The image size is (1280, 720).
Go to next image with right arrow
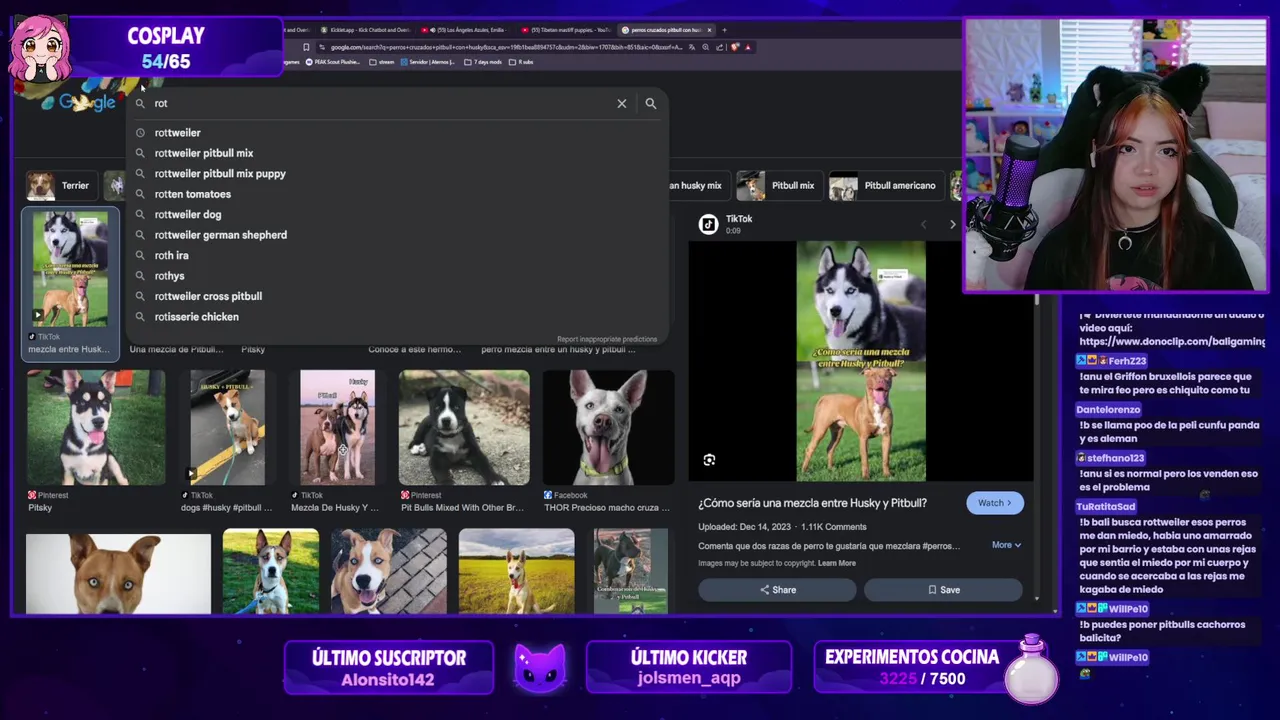[x=952, y=225]
